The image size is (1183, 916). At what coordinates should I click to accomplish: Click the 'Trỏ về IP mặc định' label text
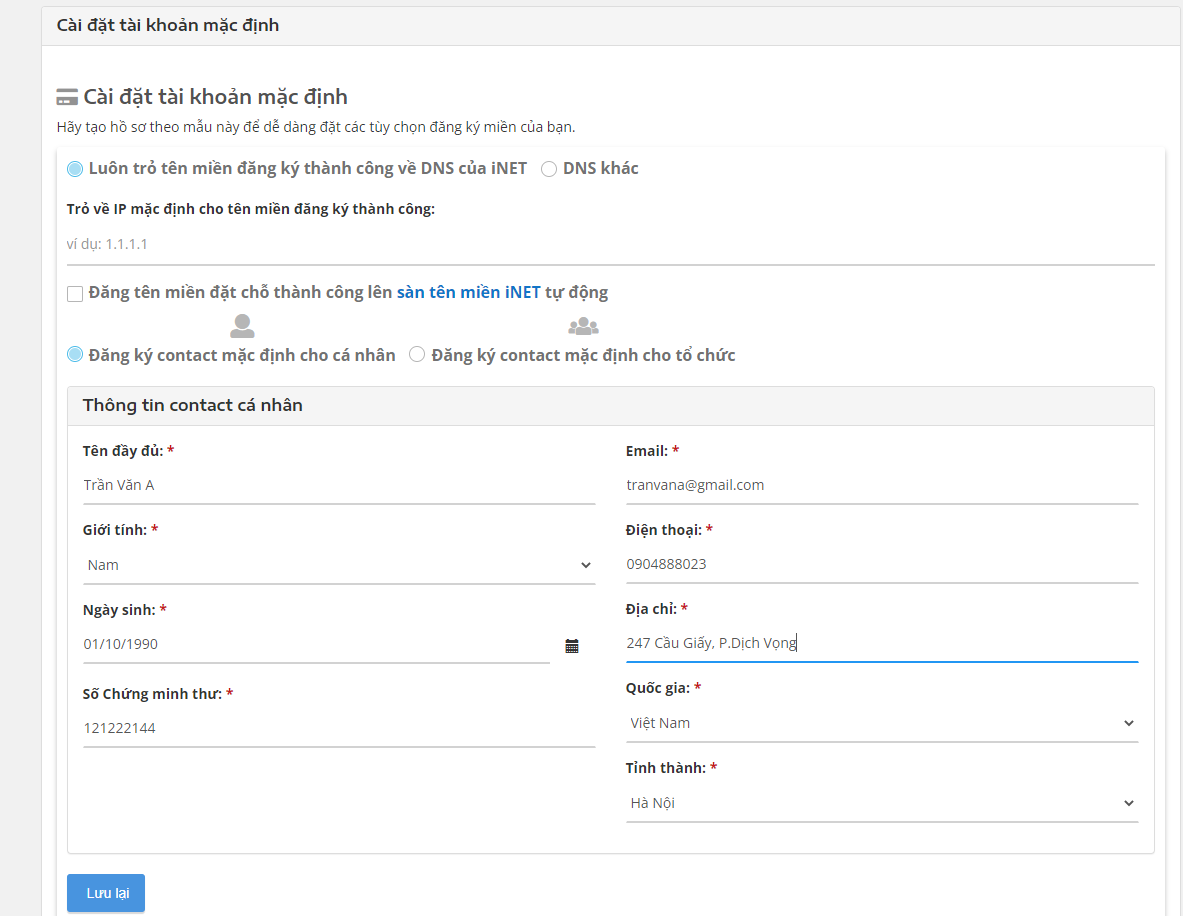coord(250,209)
